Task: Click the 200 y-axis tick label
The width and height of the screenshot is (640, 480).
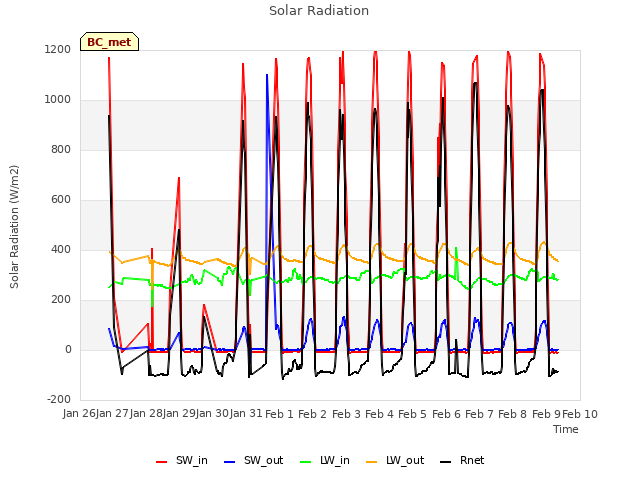Action: 61,300
